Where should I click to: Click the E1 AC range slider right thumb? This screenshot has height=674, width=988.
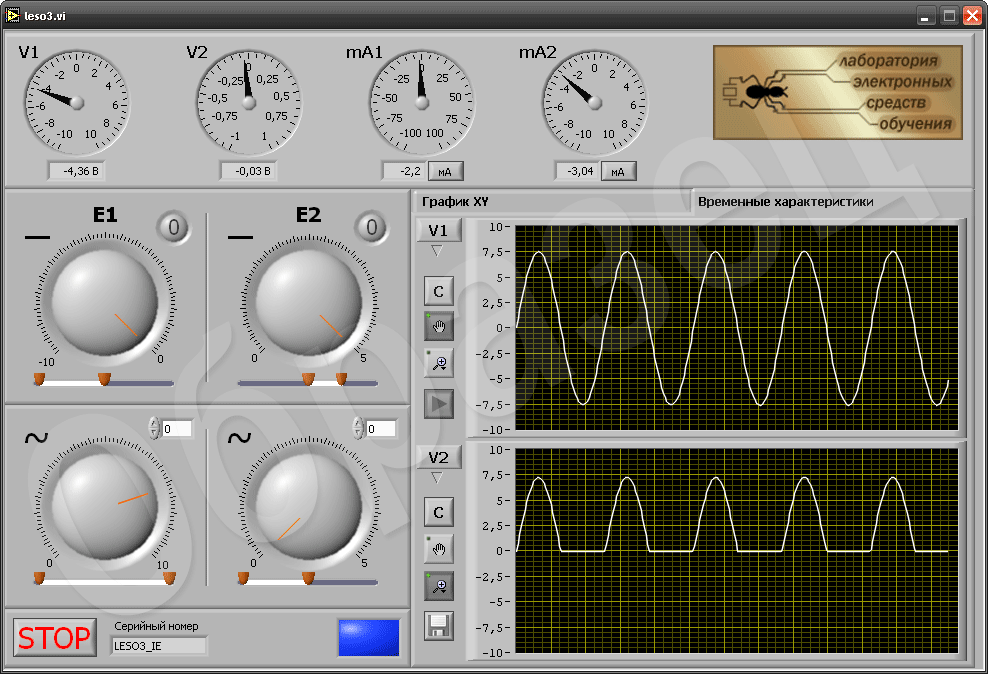click(x=169, y=578)
